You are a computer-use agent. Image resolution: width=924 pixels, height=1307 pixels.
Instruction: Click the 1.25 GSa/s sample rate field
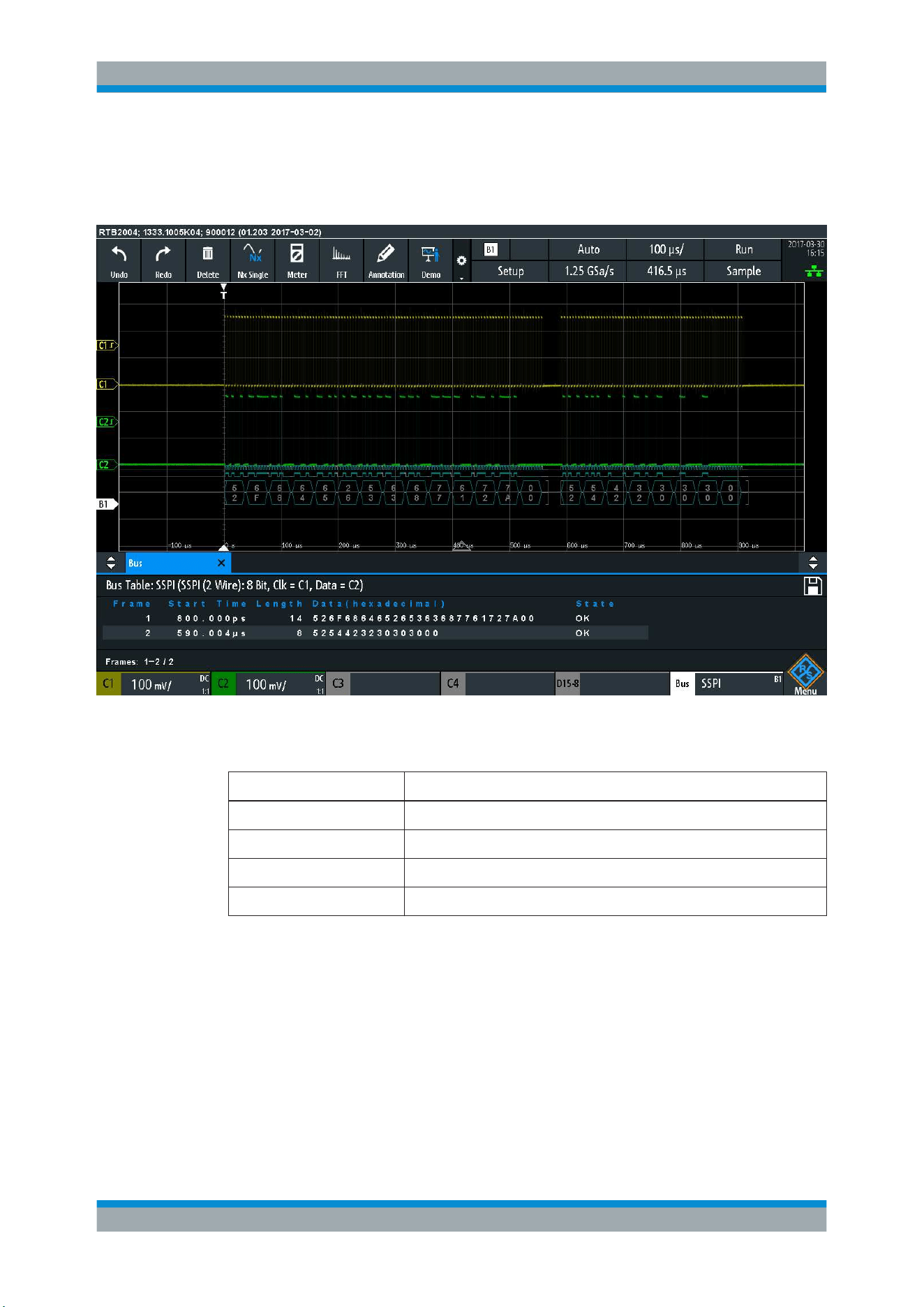pyautogui.click(x=588, y=271)
